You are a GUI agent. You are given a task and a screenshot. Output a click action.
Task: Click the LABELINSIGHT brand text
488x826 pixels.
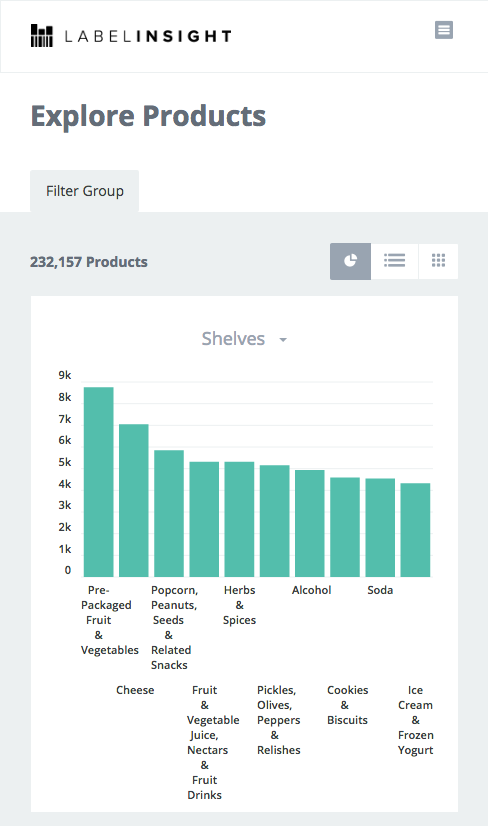click(x=148, y=36)
